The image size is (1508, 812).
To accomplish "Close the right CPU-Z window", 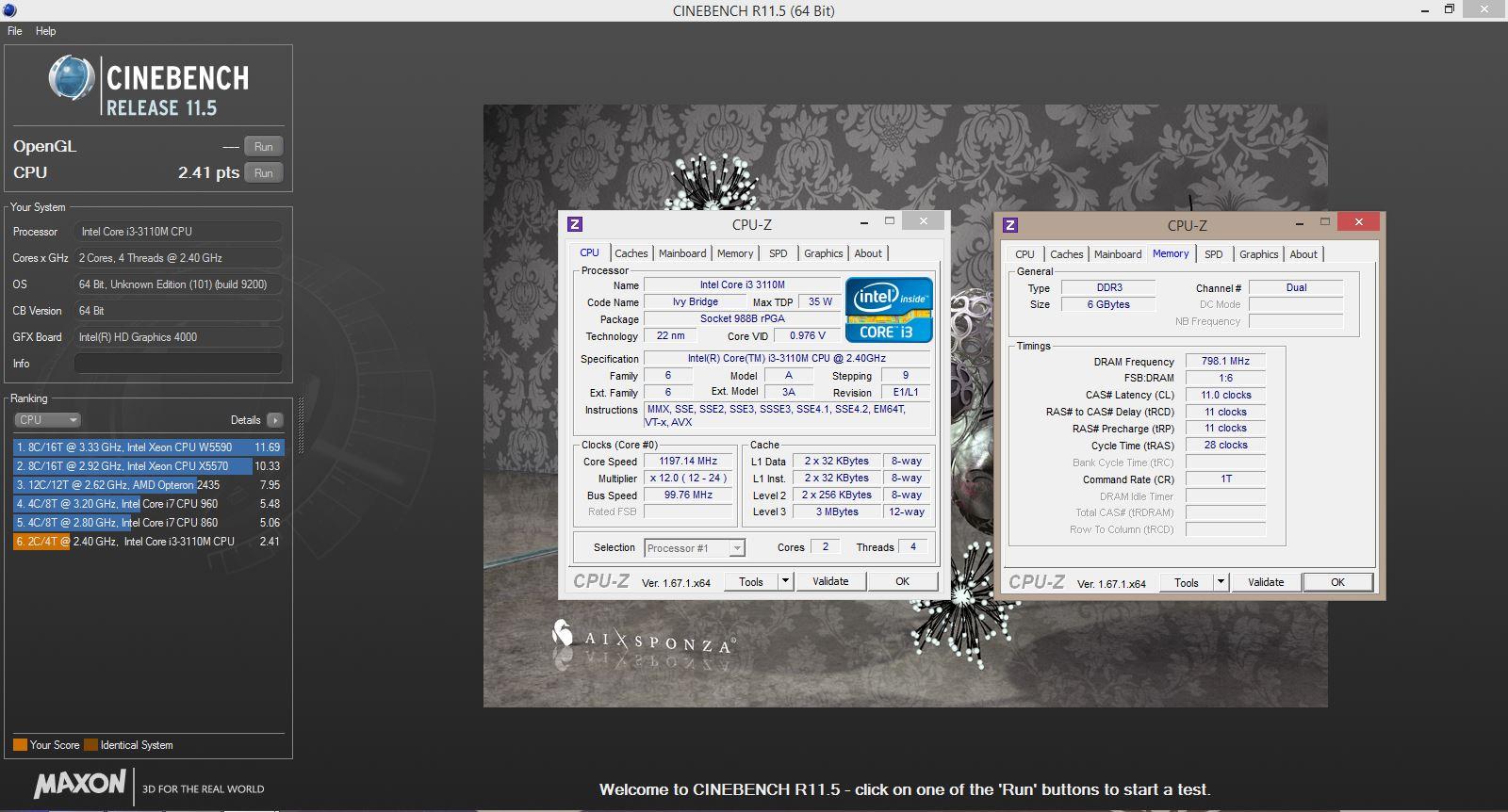I will point(1358,222).
